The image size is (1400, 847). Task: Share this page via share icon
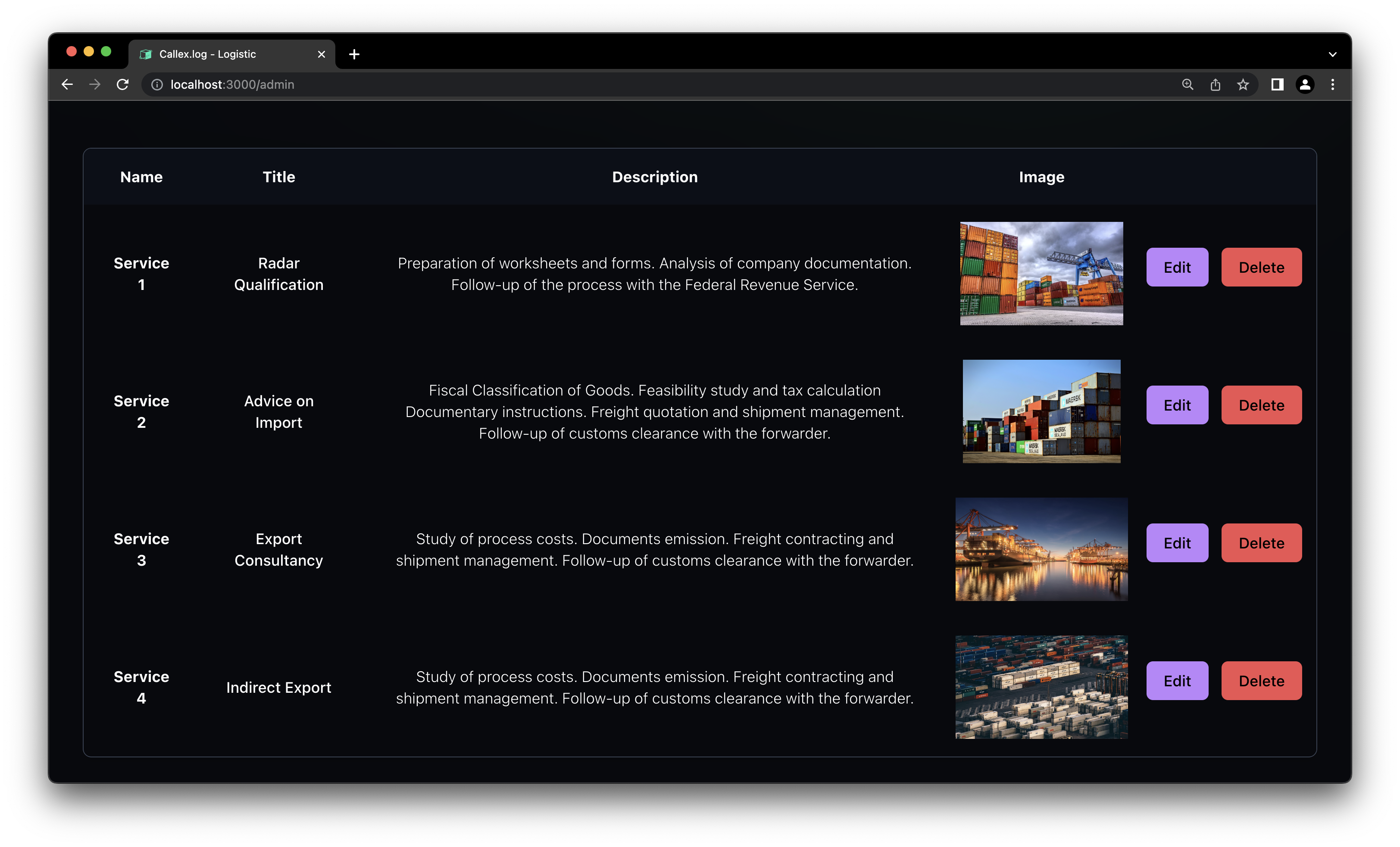(x=1216, y=84)
